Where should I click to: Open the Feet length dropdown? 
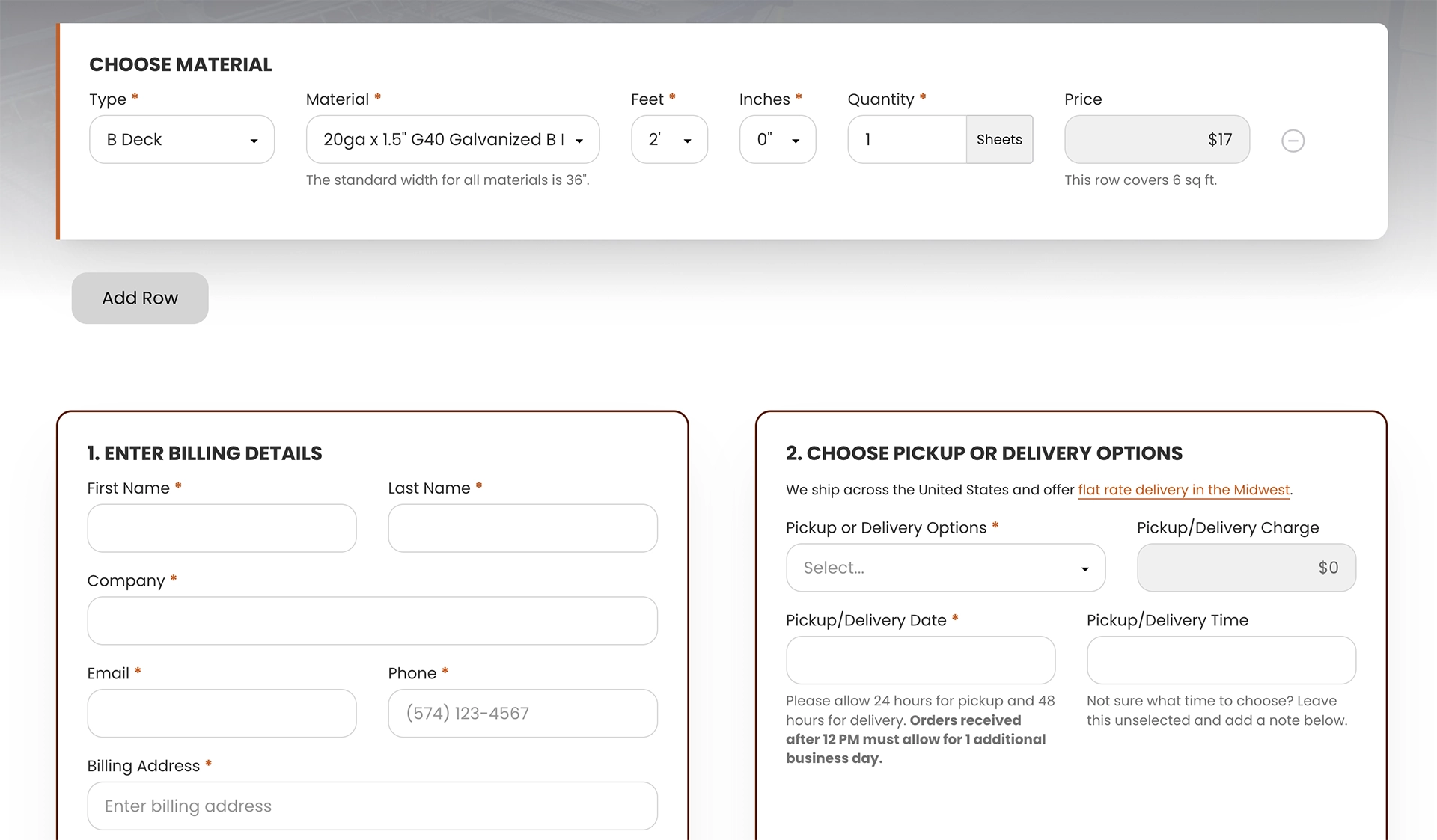669,140
